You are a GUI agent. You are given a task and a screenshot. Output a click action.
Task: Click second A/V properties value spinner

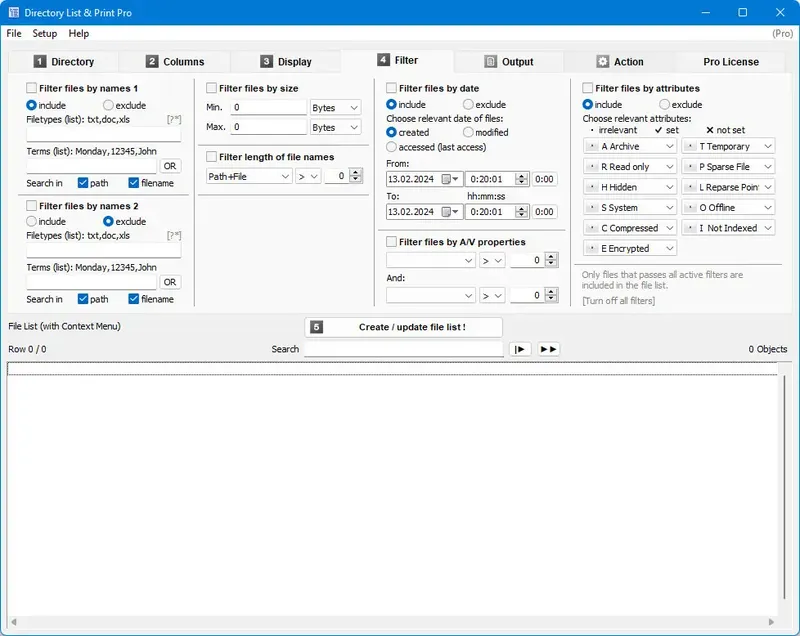pyautogui.click(x=551, y=295)
